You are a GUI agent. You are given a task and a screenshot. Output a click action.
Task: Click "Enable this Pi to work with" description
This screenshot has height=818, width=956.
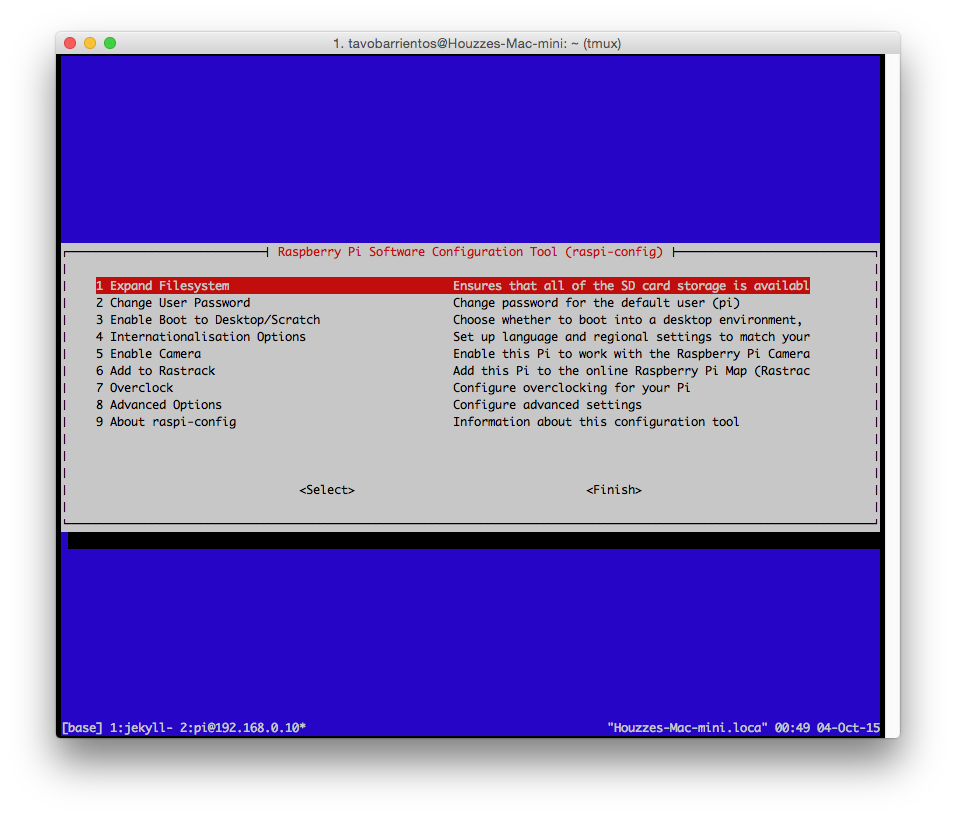631,354
